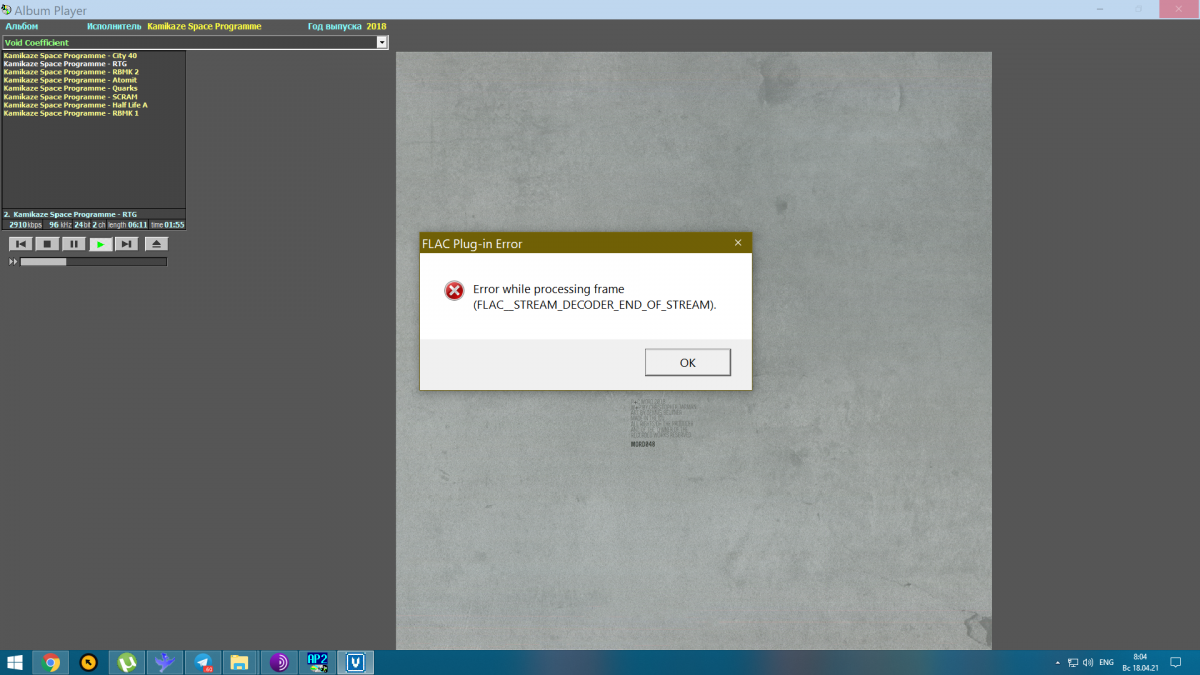Select track "Atomit" in the playlist
This screenshot has width=1200, height=675.
point(70,80)
